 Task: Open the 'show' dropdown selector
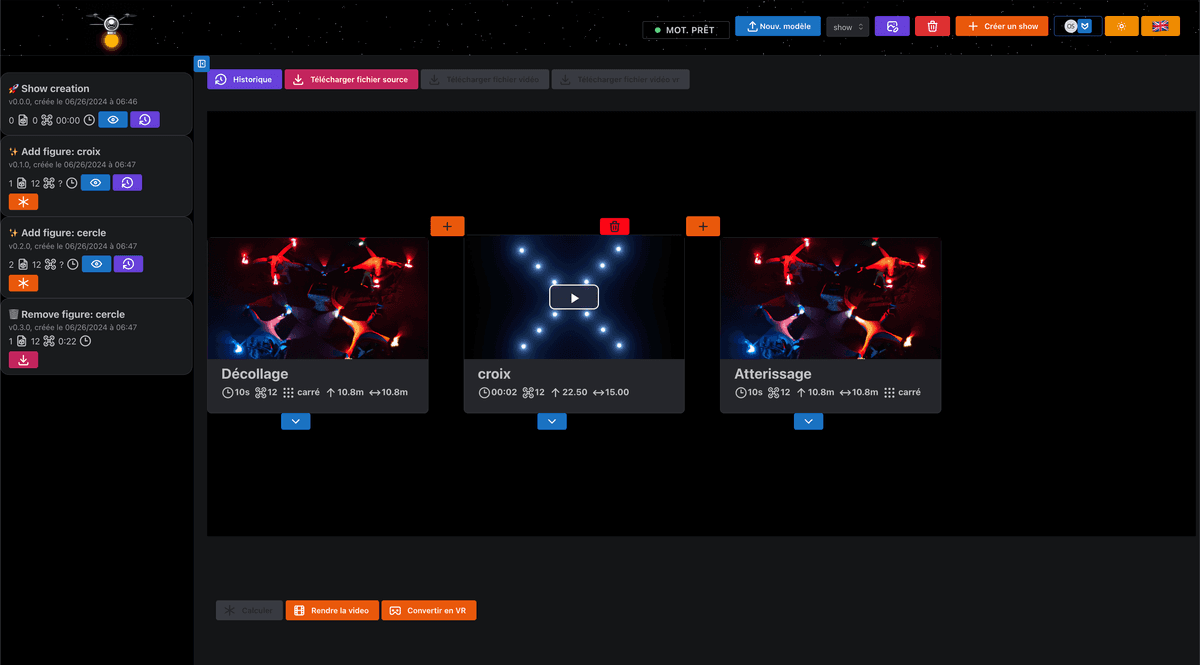pyautogui.click(x=847, y=27)
